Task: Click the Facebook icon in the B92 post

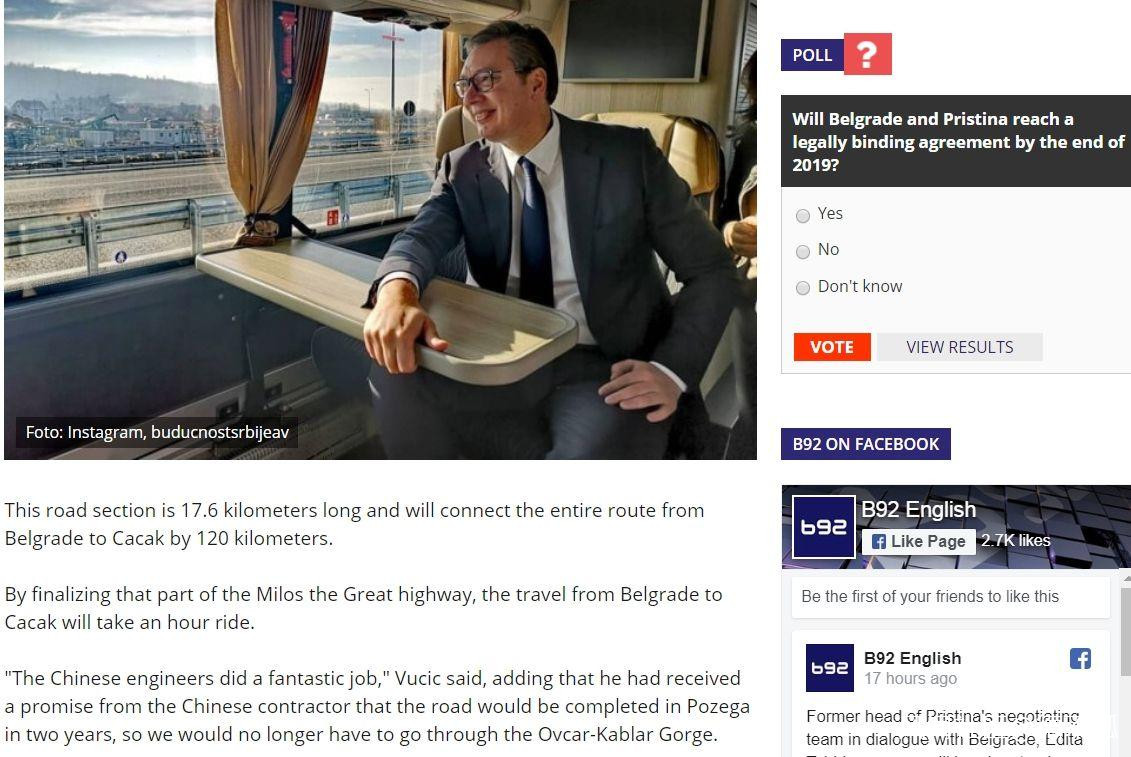Action: (1080, 658)
